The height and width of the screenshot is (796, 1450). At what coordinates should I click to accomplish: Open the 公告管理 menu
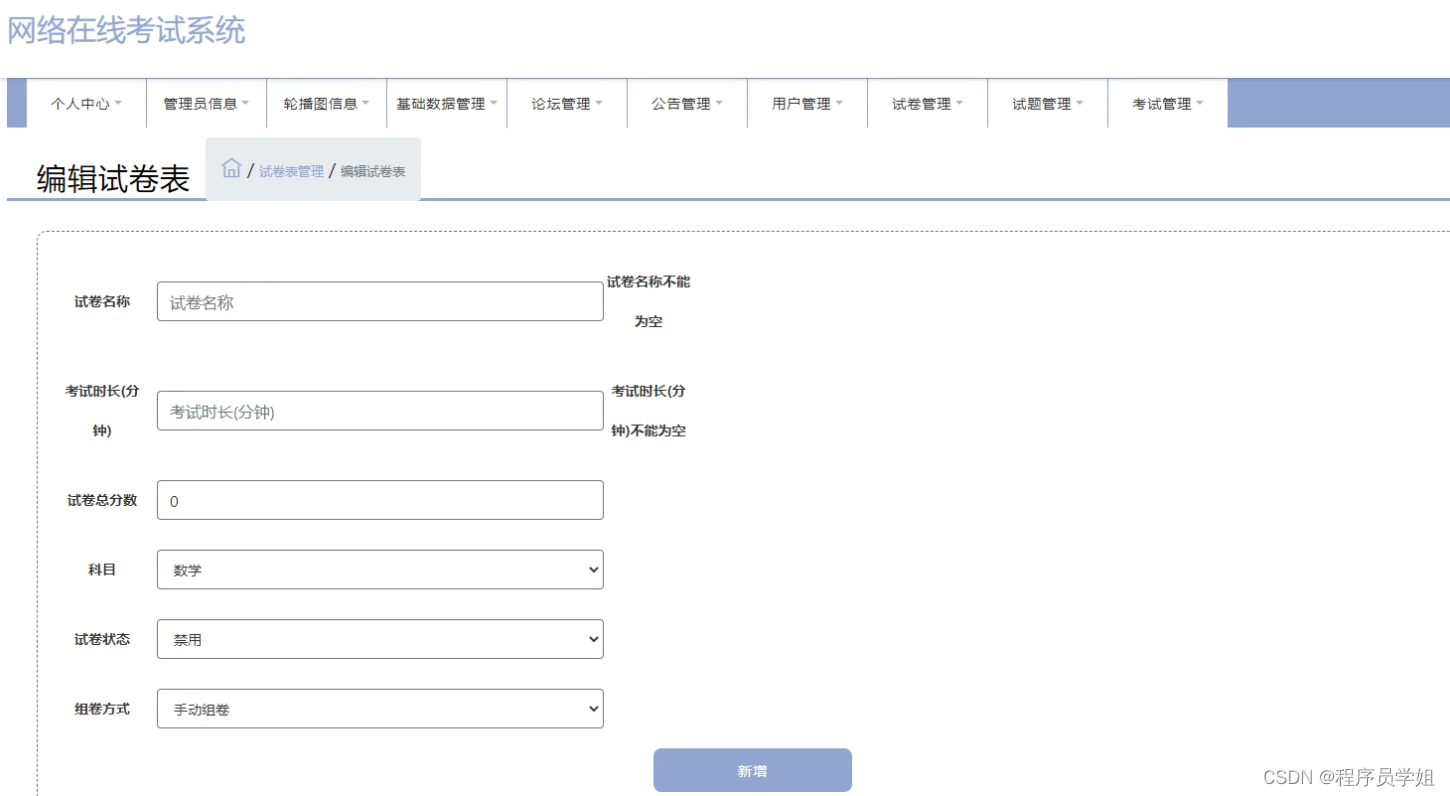(687, 104)
